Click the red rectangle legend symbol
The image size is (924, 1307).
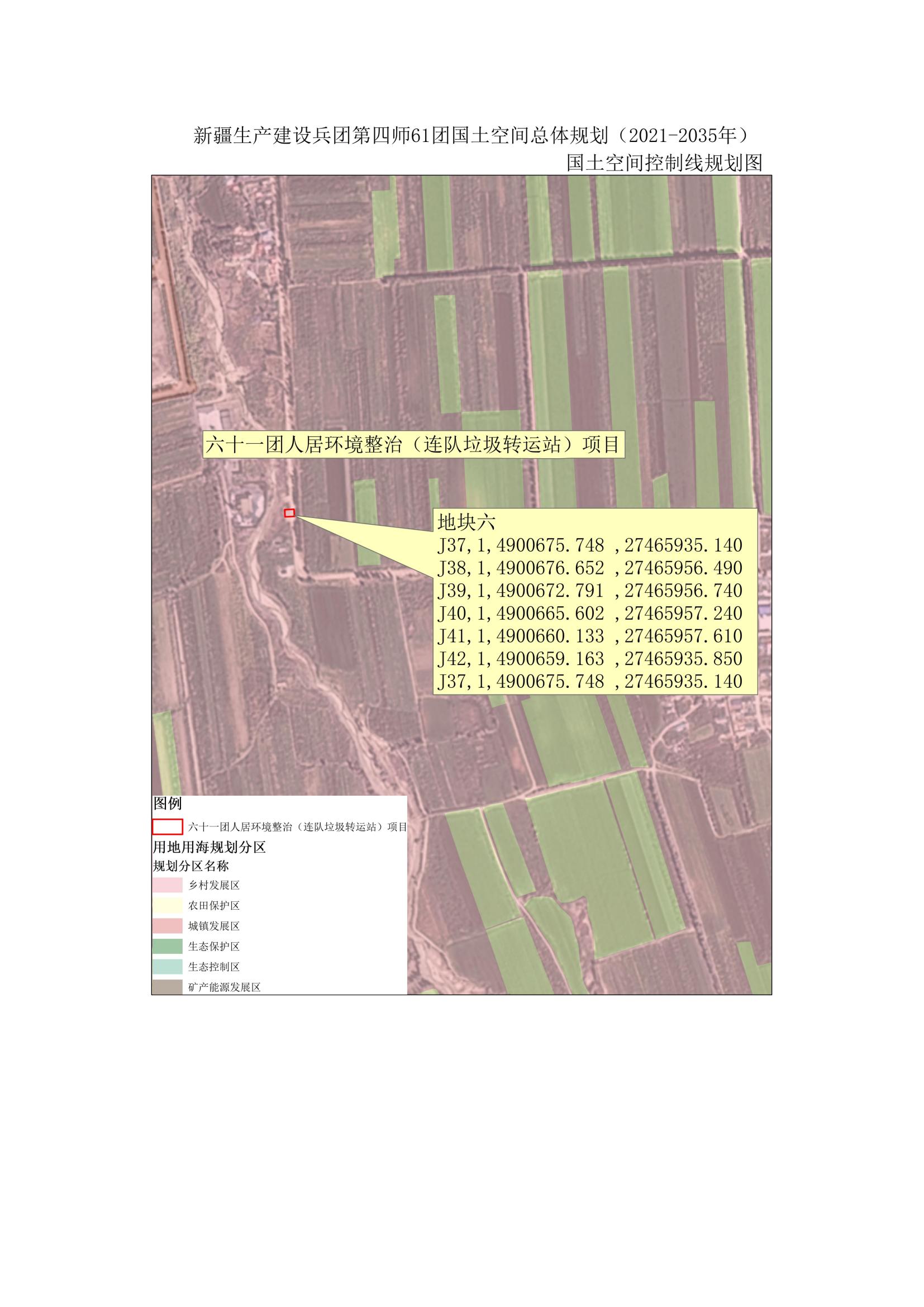[x=167, y=826]
